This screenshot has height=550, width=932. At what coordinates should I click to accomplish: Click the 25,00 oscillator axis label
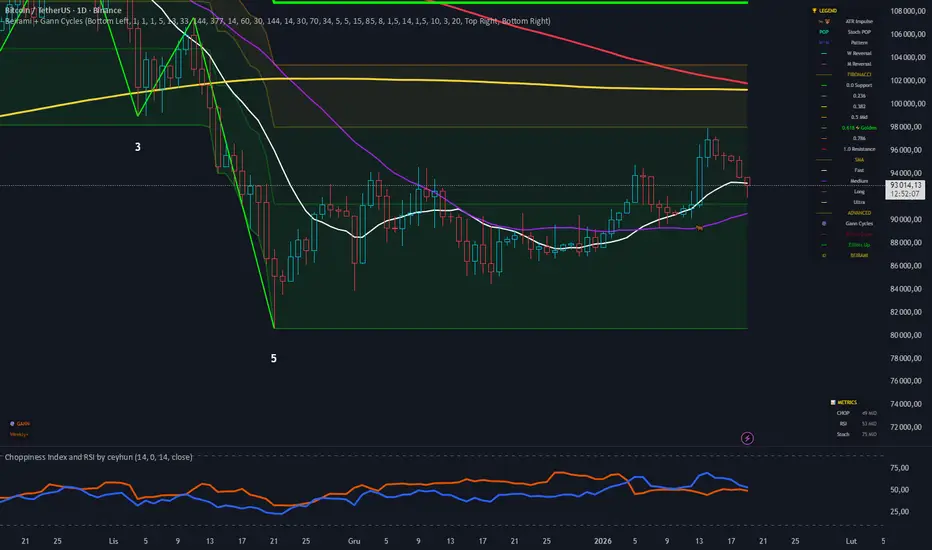(x=899, y=511)
